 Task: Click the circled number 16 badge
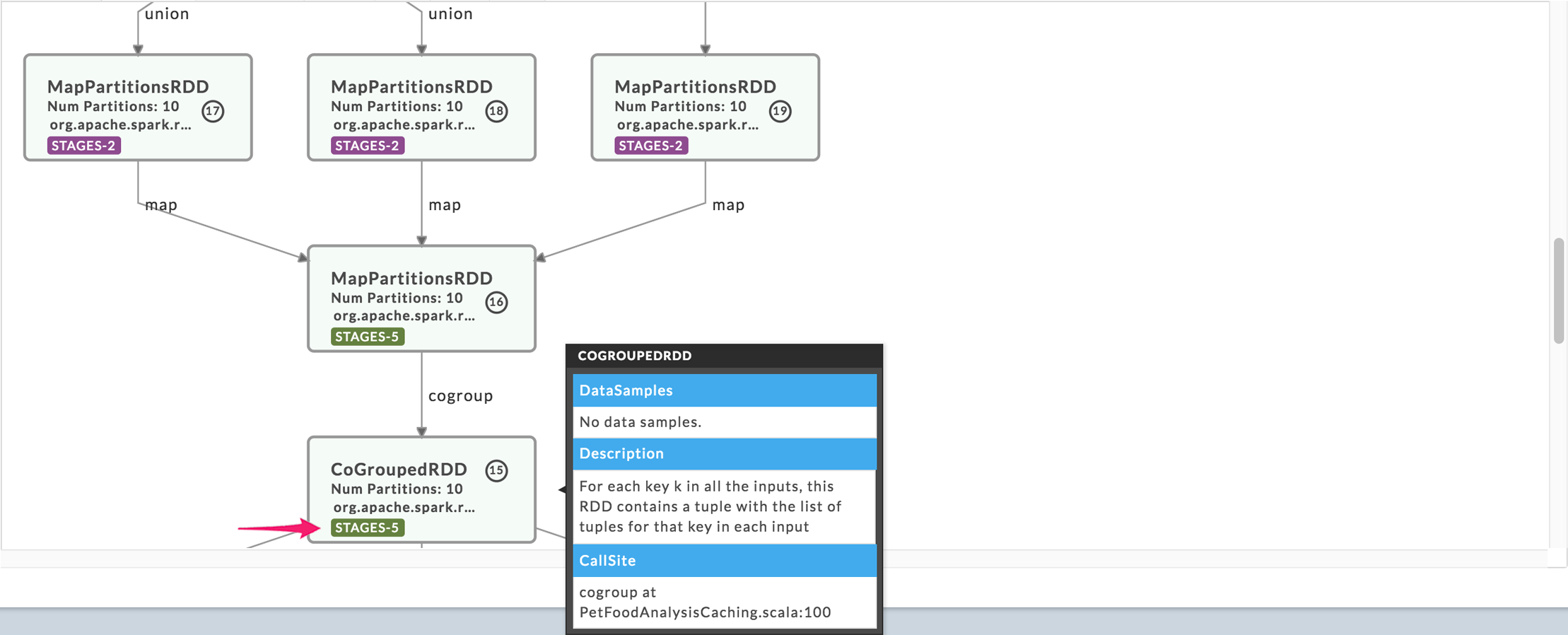pos(496,303)
